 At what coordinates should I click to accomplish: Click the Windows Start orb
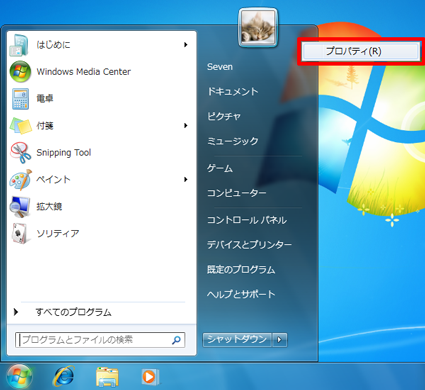pos(20,377)
